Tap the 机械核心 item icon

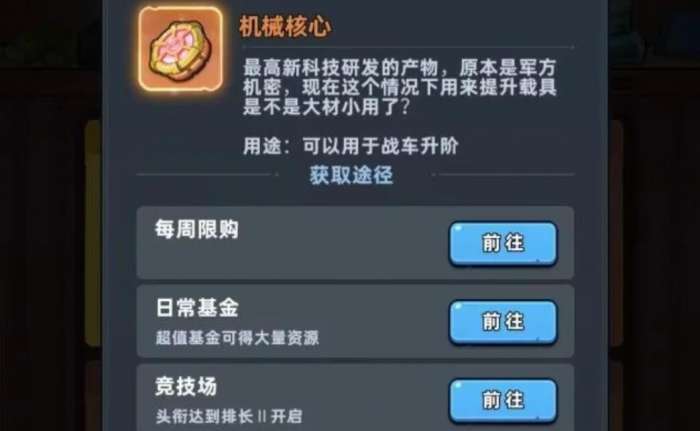181,49
